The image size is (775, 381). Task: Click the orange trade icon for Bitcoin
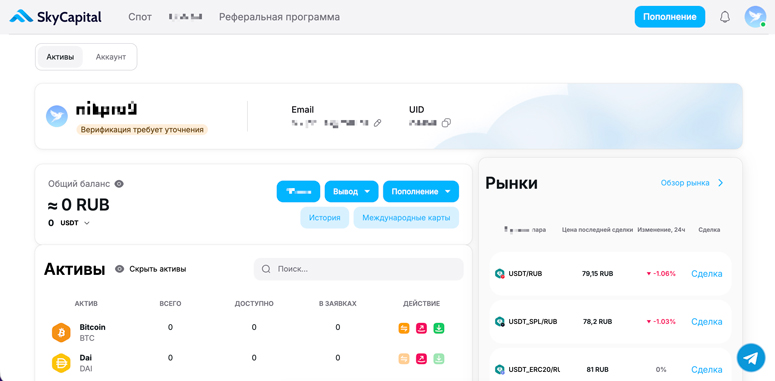[x=404, y=328]
